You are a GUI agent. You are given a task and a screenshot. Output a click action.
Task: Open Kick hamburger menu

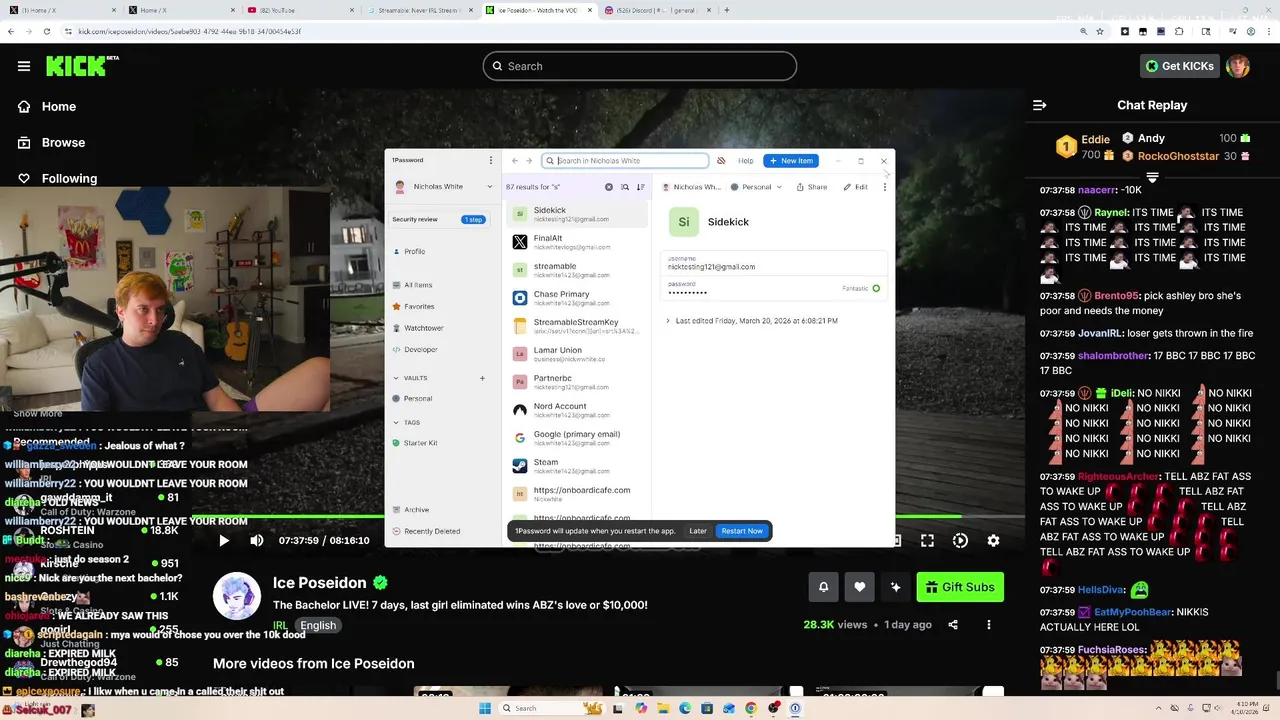[24, 66]
